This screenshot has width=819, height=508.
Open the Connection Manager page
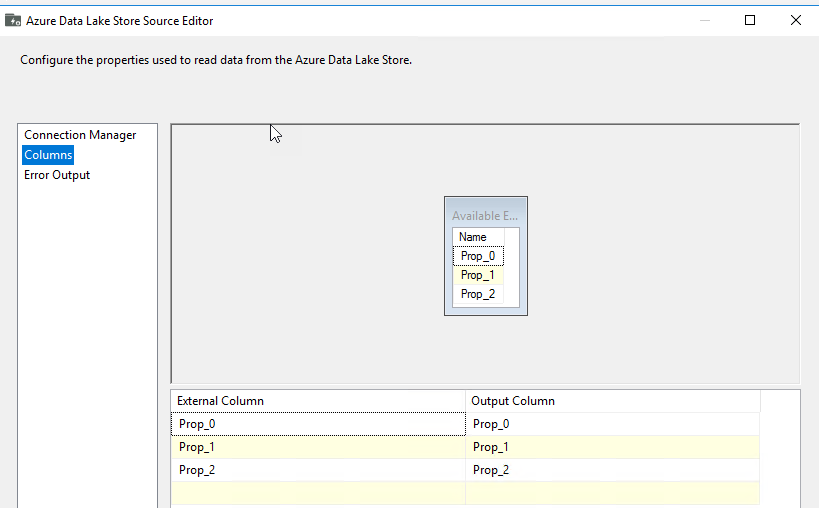click(80, 135)
